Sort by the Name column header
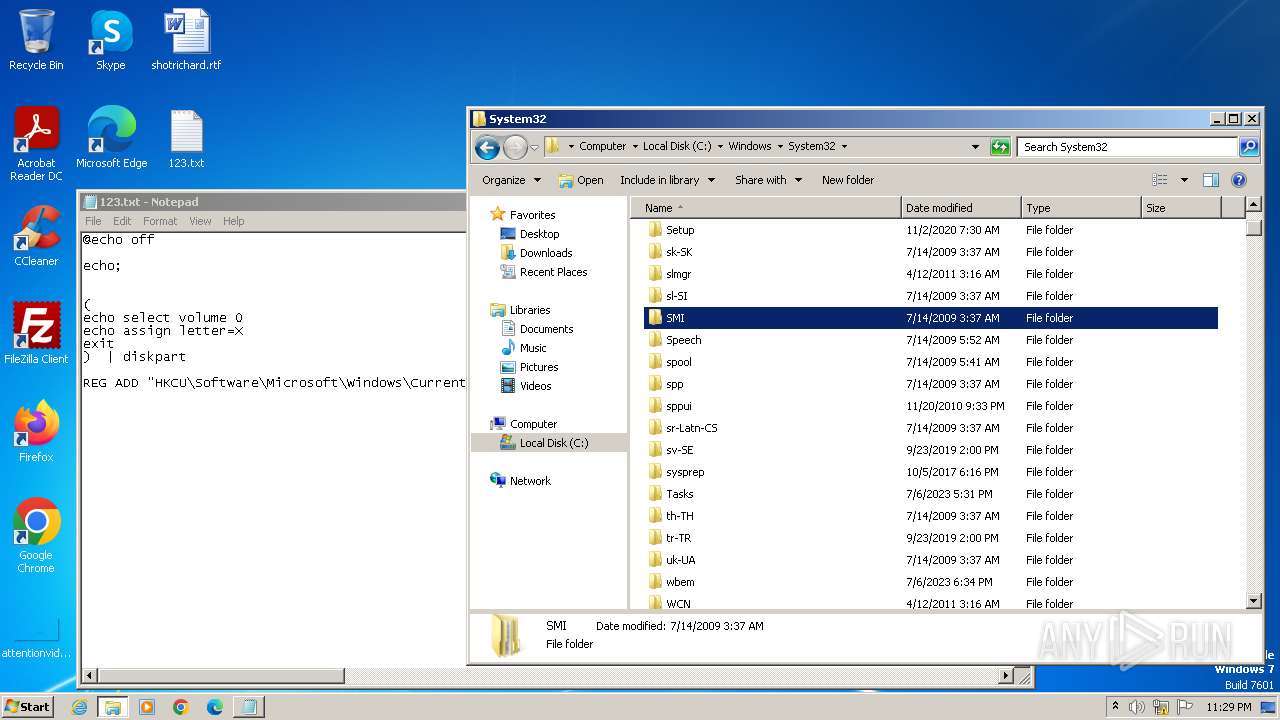Image resolution: width=1280 pixels, height=720 pixels. 767,208
